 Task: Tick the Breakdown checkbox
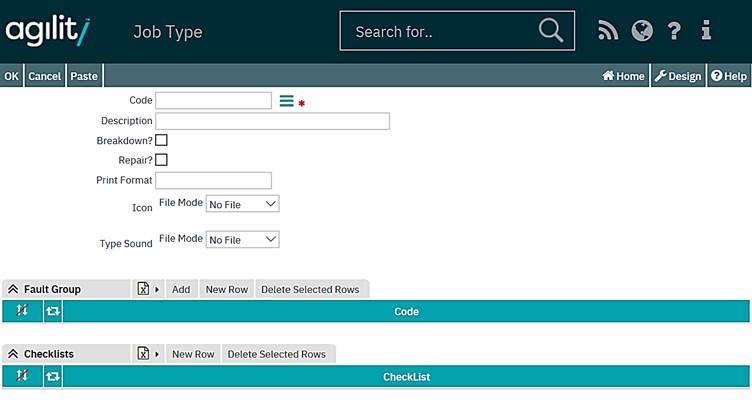tap(161, 140)
